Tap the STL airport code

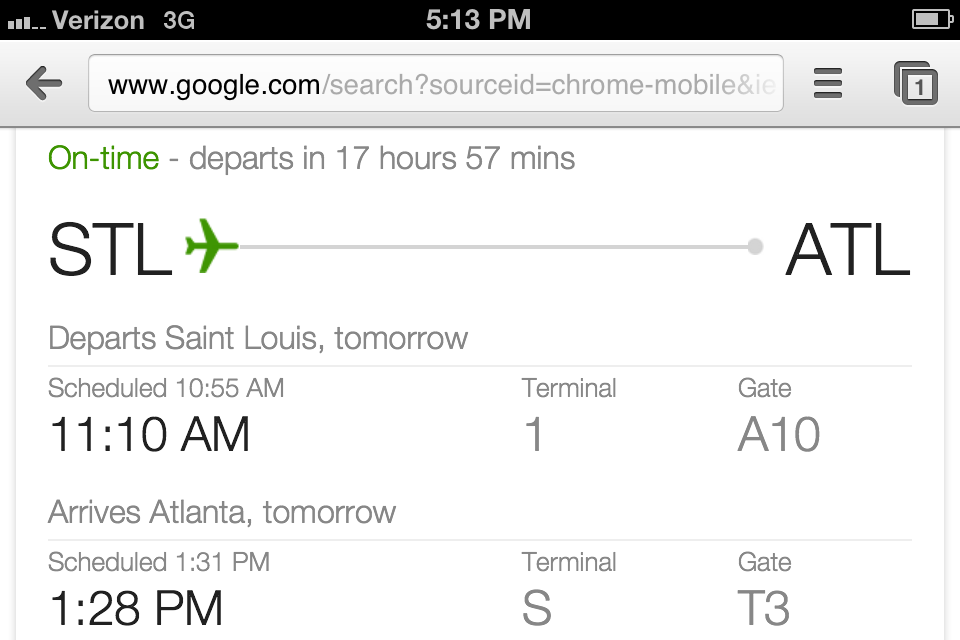click(x=111, y=250)
